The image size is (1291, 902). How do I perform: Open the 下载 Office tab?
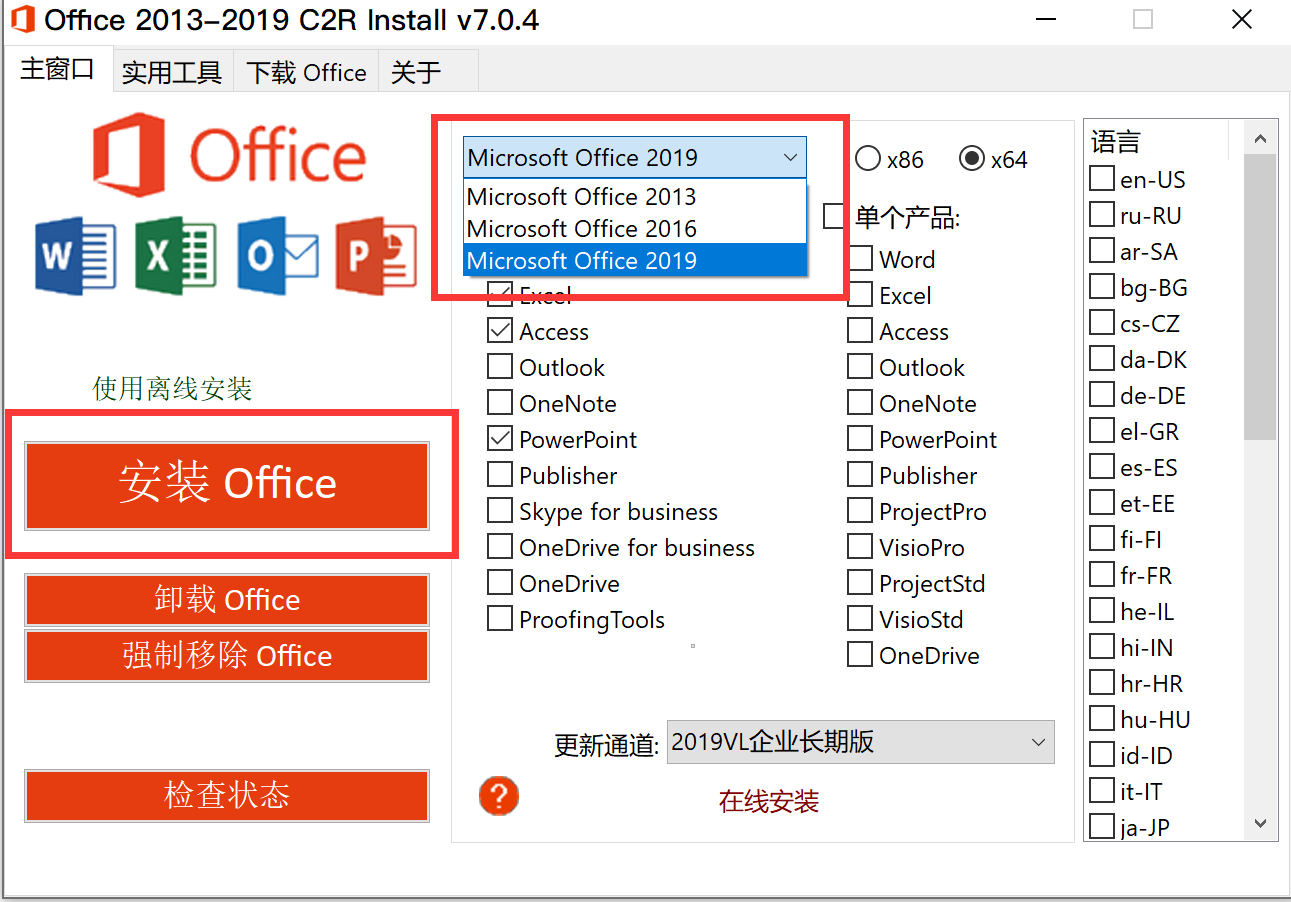coord(306,72)
